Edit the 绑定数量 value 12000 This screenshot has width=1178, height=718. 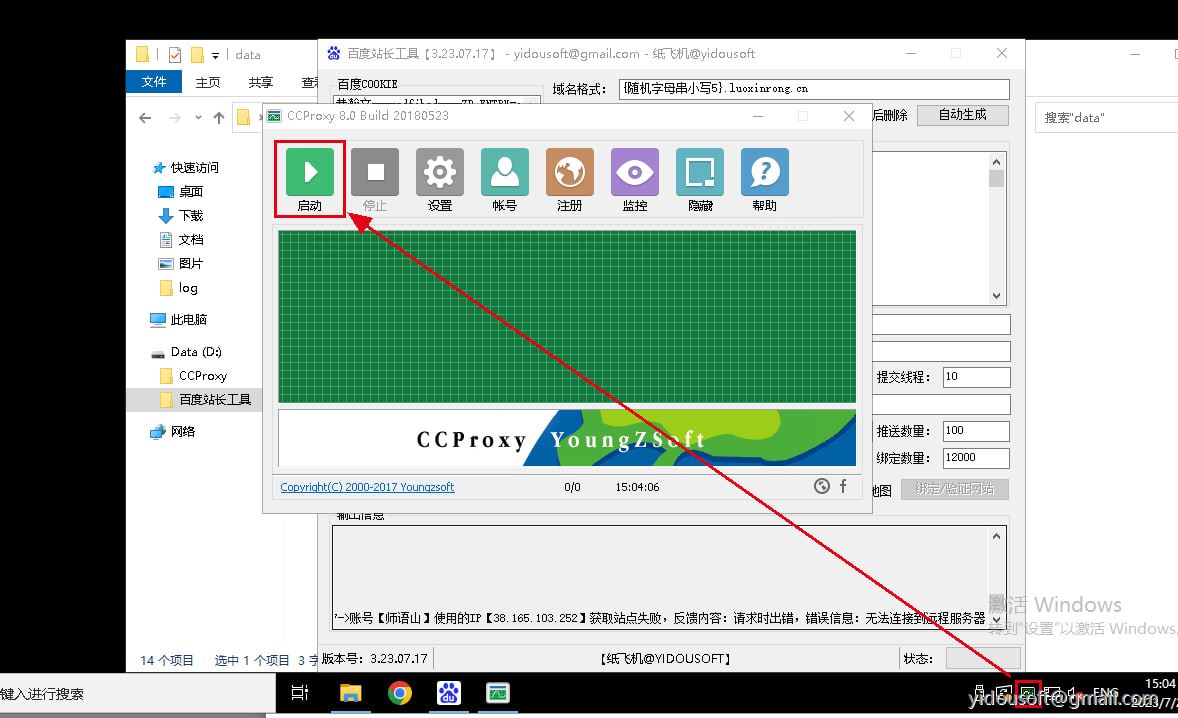point(976,458)
